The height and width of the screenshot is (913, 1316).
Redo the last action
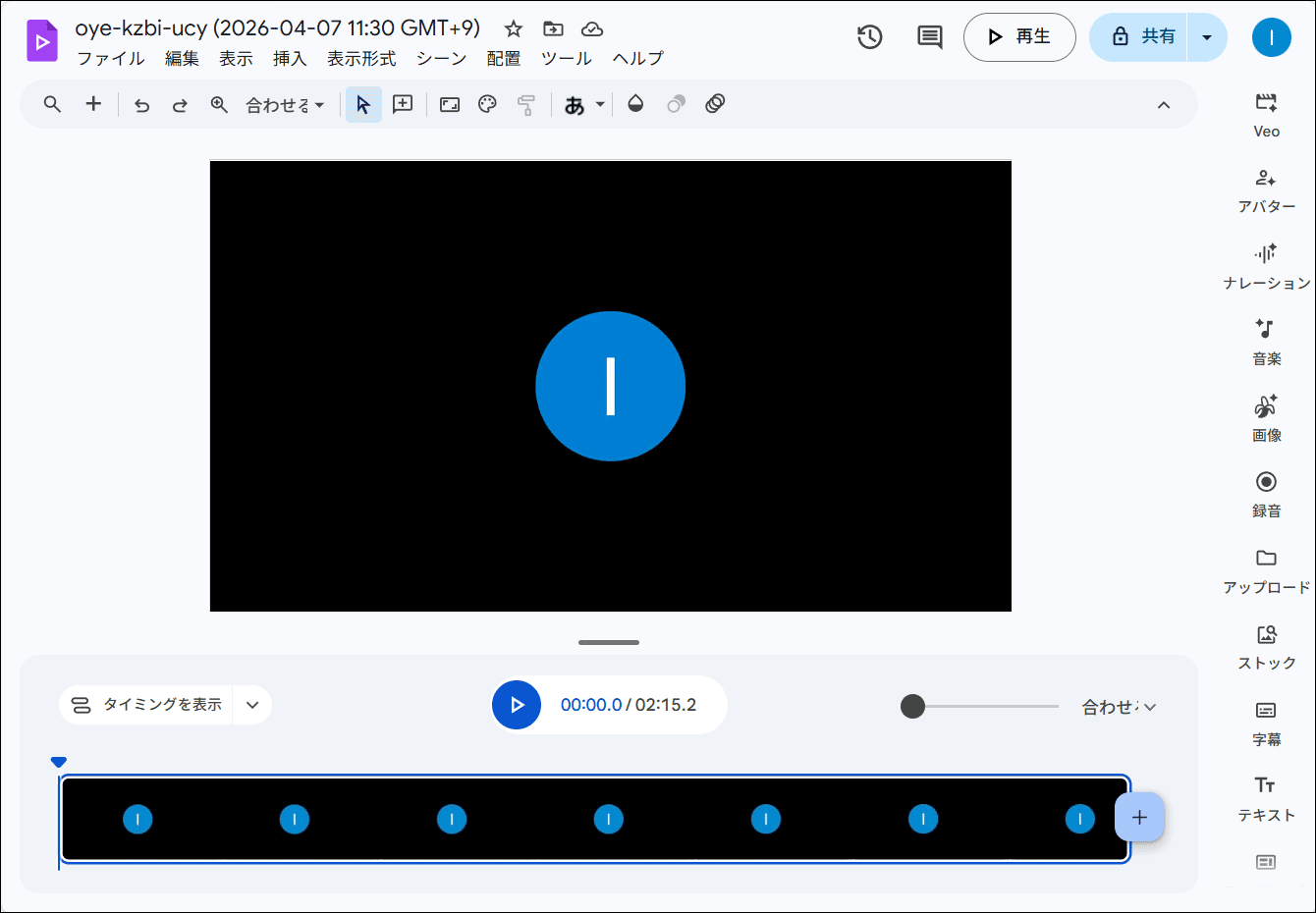point(180,105)
